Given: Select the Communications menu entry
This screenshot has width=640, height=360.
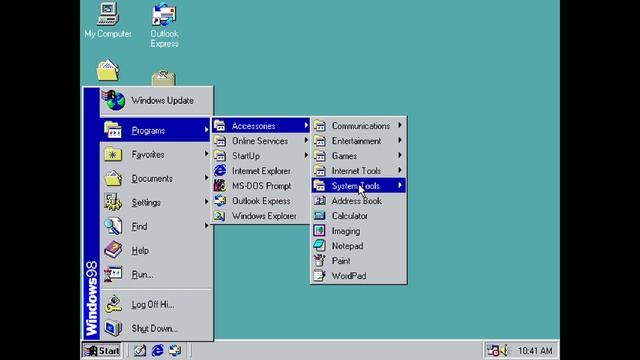Looking at the screenshot, I should (358, 126).
